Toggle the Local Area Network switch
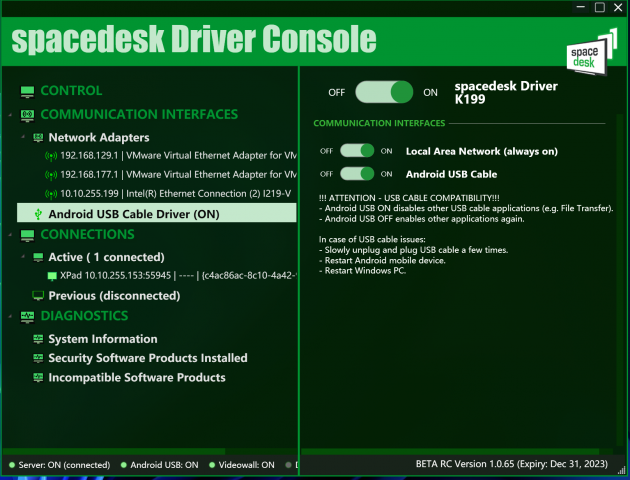Viewport: 630px width, 480px height. click(x=357, y=151)
